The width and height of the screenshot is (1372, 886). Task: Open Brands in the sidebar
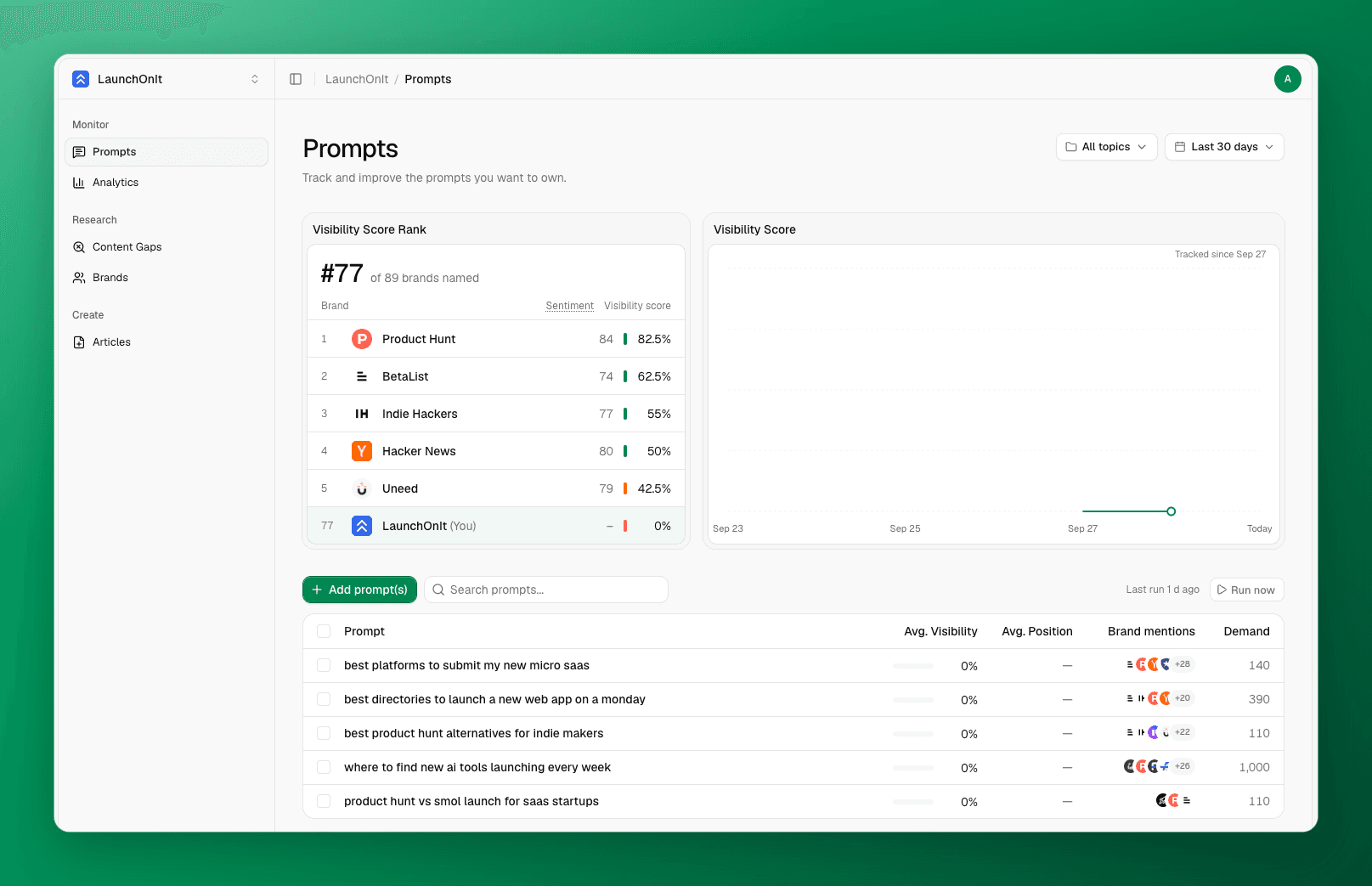click(x=167, y=278)
